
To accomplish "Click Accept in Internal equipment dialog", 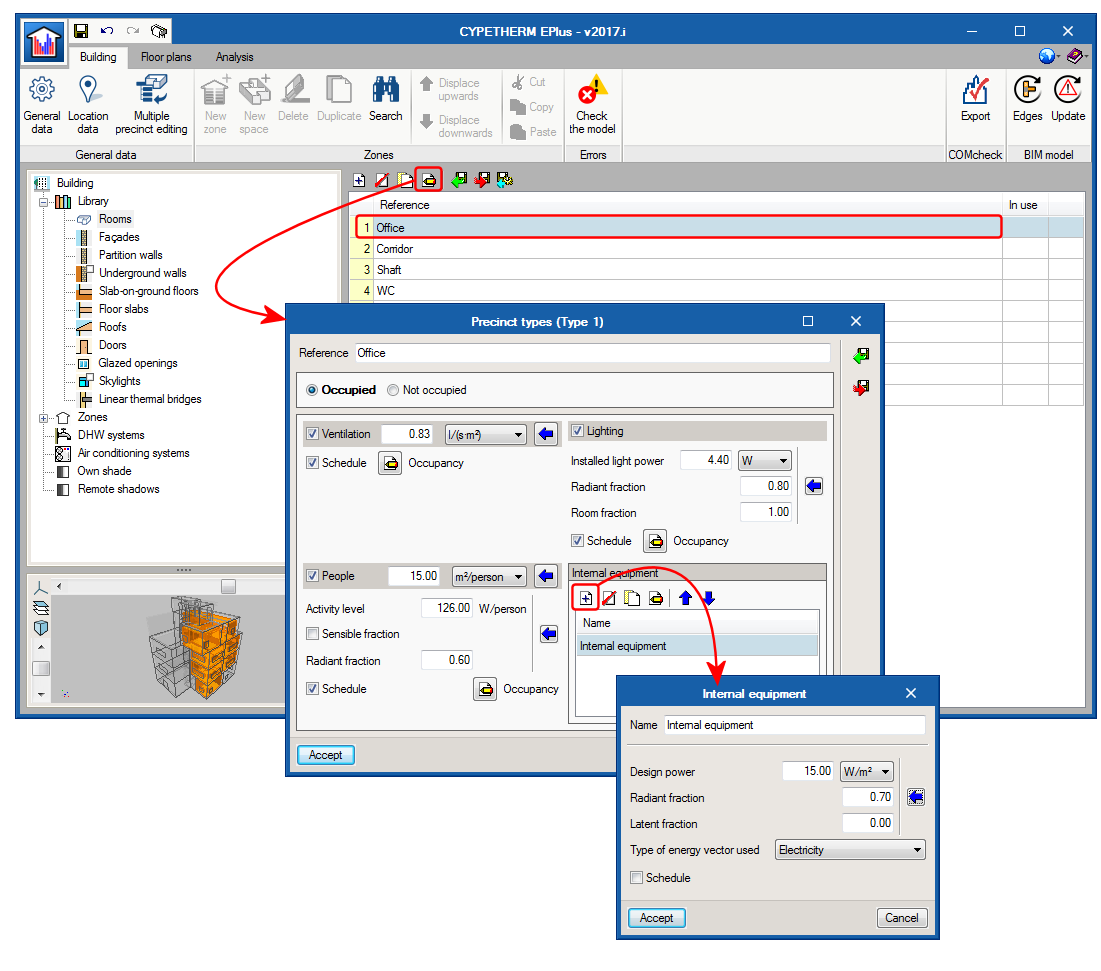I will coord(656,918).
